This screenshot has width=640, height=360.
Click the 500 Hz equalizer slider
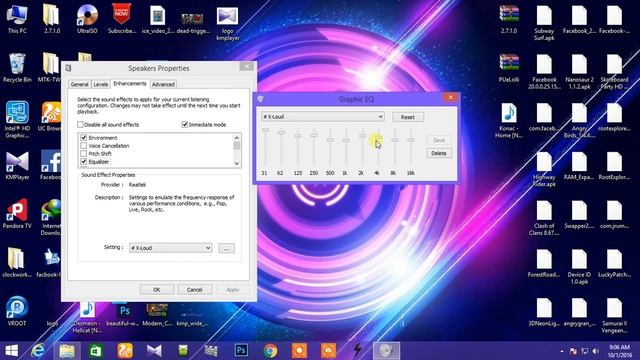click(x=330, y=140)
